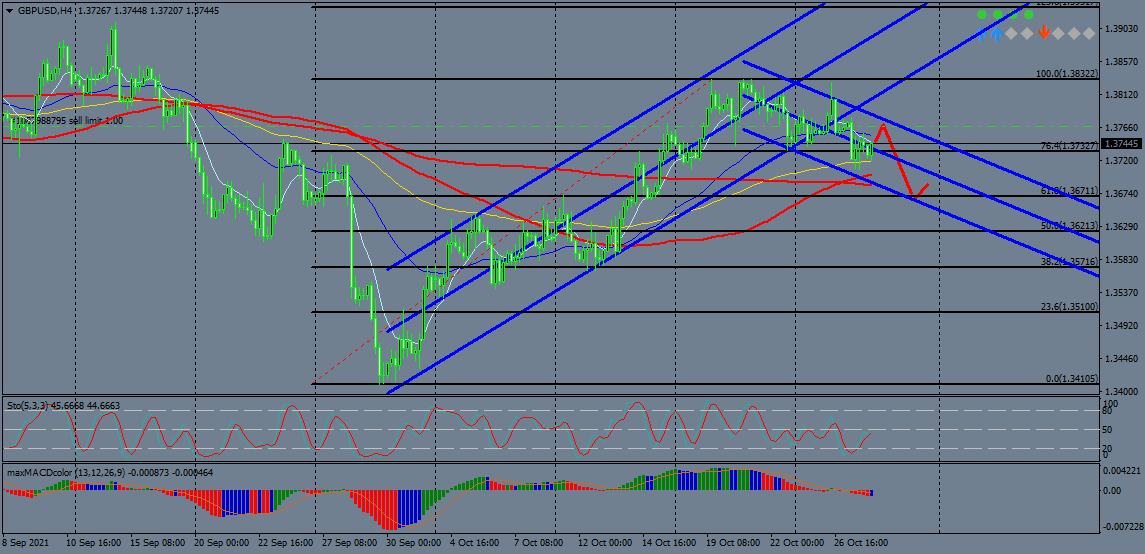Click the GBPUSD,H4 chart symbol title
This screenshot has height=554, width=1145.
click(x=45, y=10)
